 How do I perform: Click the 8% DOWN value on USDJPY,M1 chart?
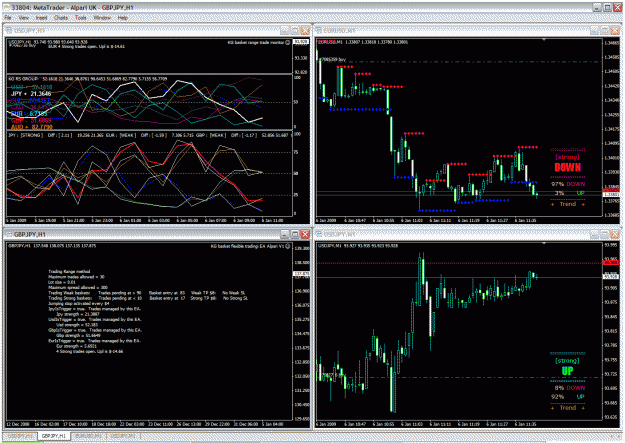coord(570,388)
